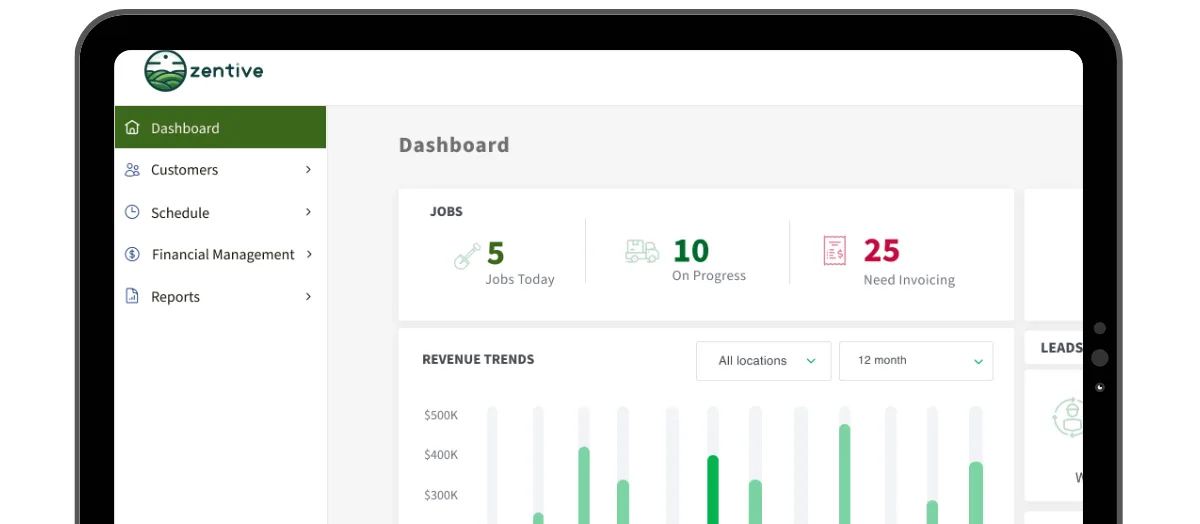Click the Reports document icon

[x=132, y=296]
